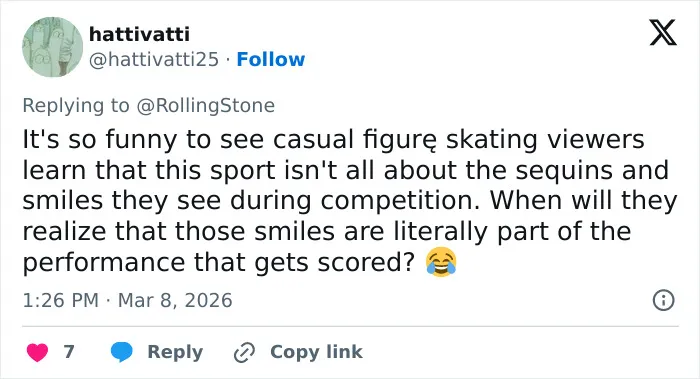Image resolution: width=700 pixels, height=379 pixels.
Task: Click the Replying to label
Action: [x=76, y=106]
